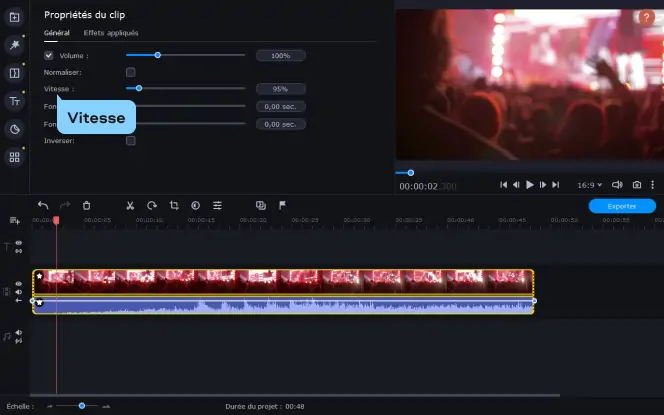Image resolution: width=664 pixels, height=415 pixels.
Task: Open the Titles text panel
Action: tap(14, 101)
